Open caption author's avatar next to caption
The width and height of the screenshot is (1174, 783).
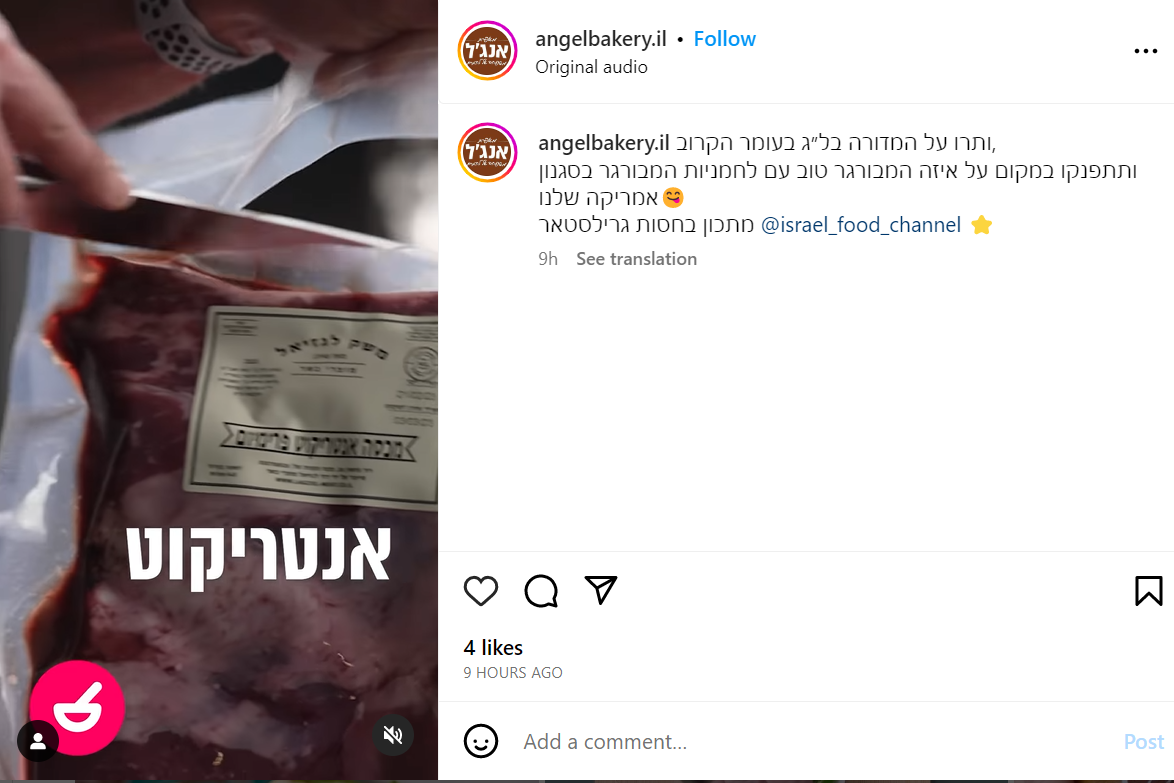[487, 152]
